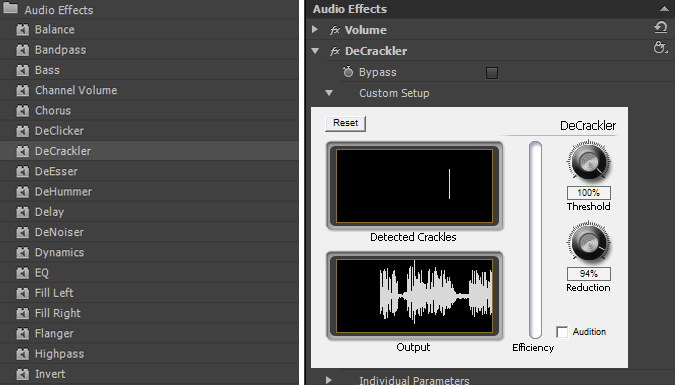
Task: Check the Audition checkbox
Action: (562, 332)
